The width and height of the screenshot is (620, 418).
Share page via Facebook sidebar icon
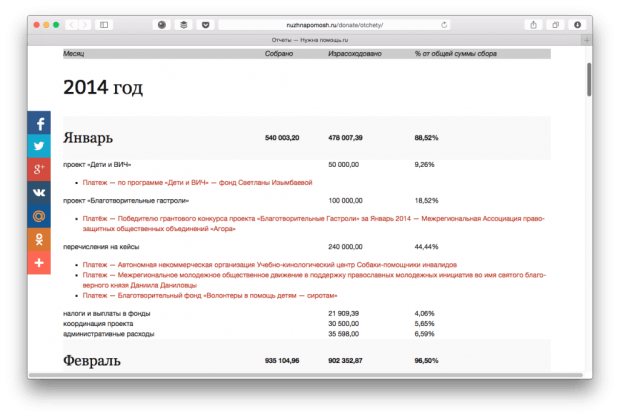[40, 124]
